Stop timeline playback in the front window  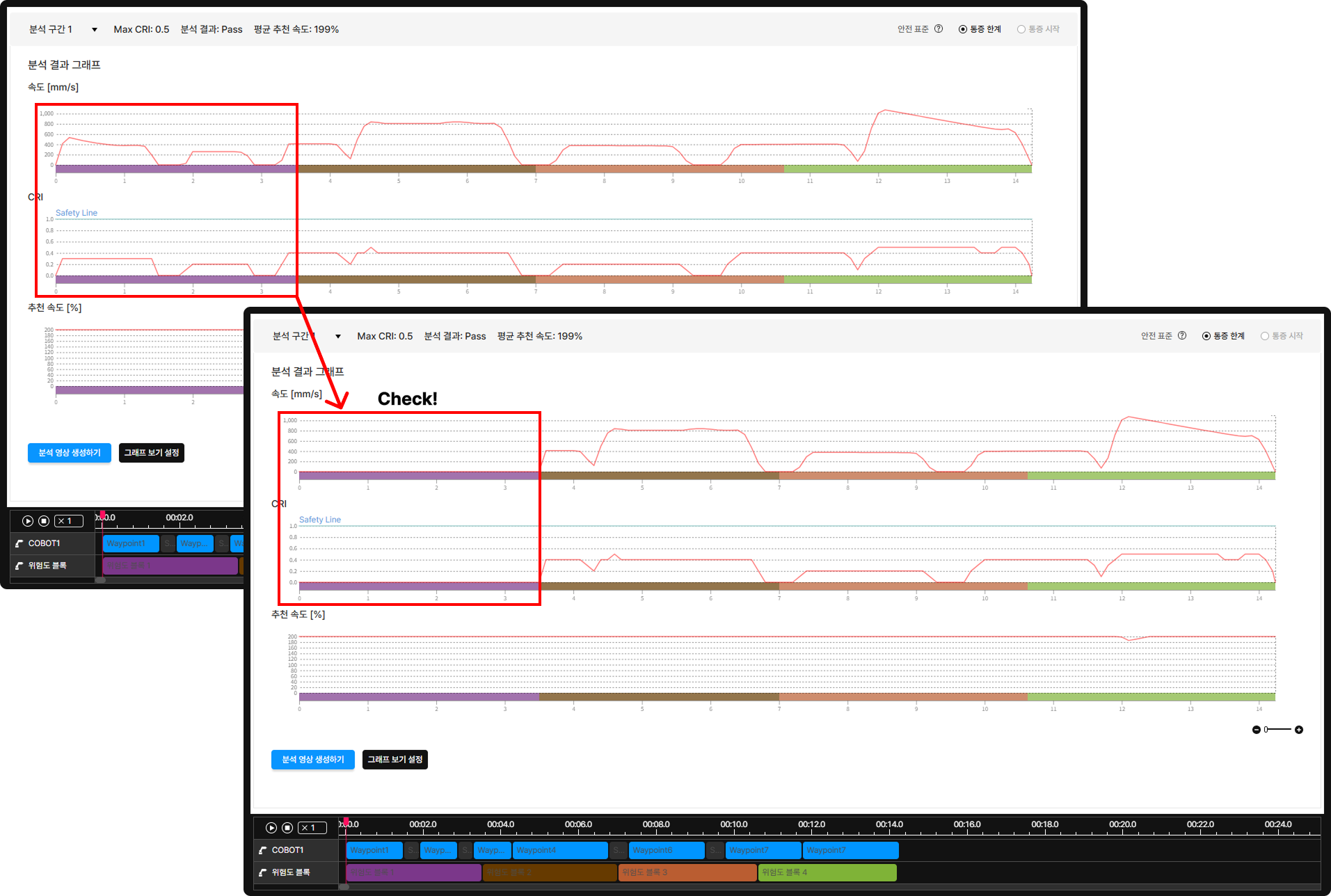click(x=287, y=828)
